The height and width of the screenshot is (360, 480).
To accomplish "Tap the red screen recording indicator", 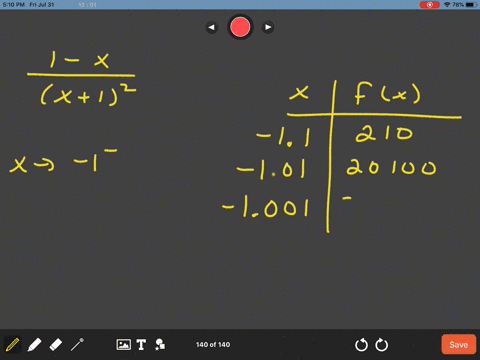I will tap(430, 5).
